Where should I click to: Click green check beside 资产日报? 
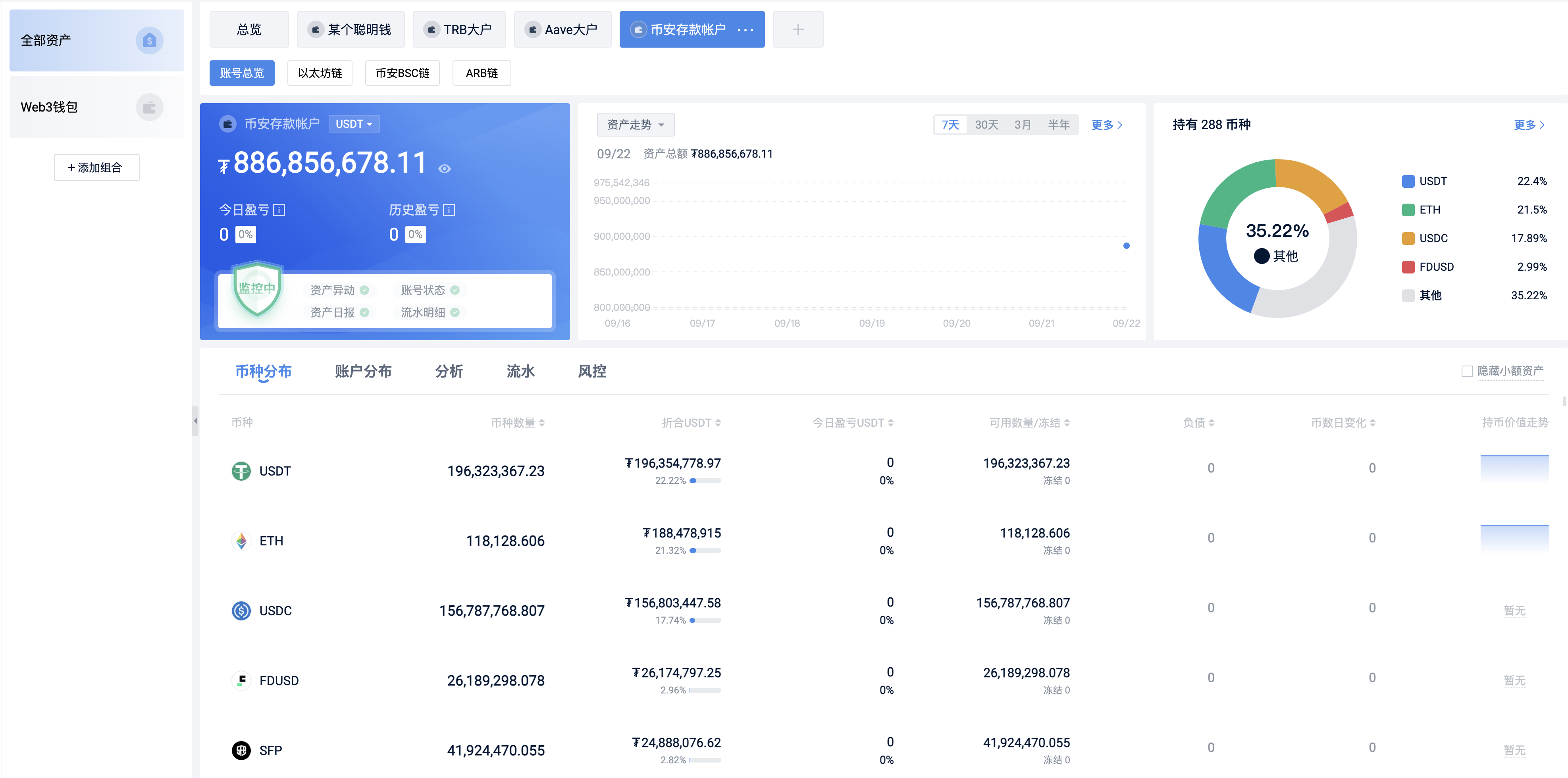(364, 312)
